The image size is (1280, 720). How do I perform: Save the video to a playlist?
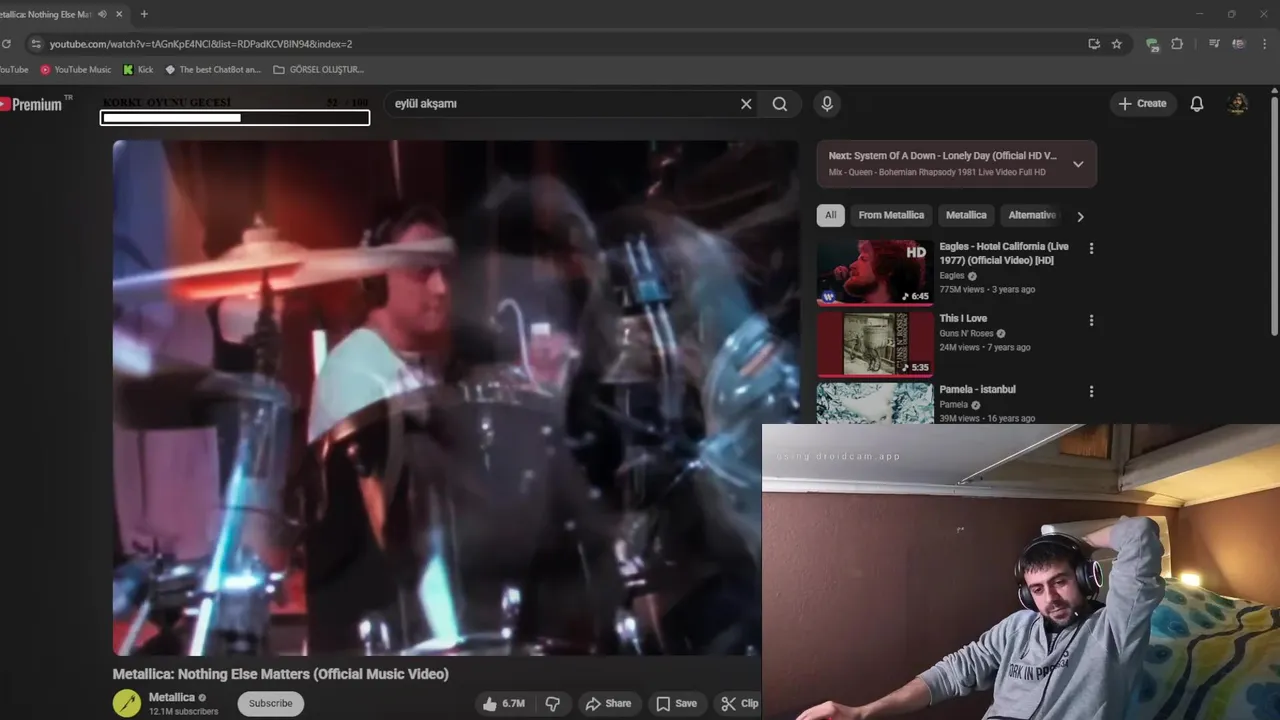[676, 704]
